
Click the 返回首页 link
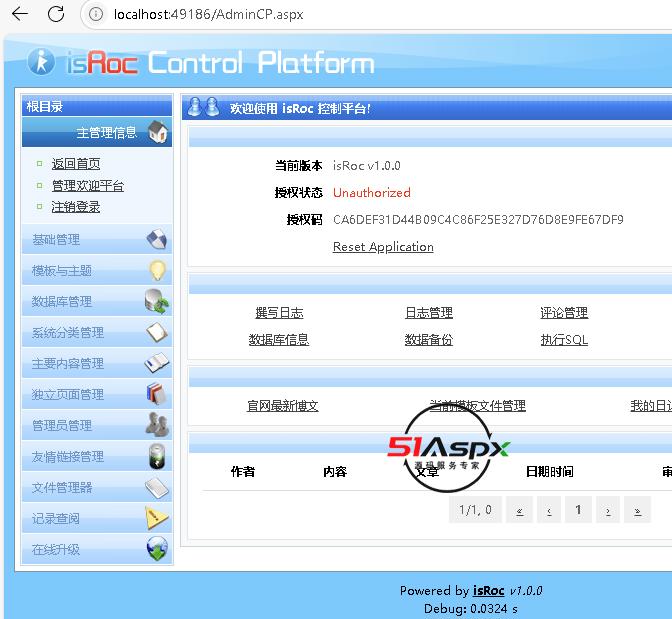click(x=76, y=164)
